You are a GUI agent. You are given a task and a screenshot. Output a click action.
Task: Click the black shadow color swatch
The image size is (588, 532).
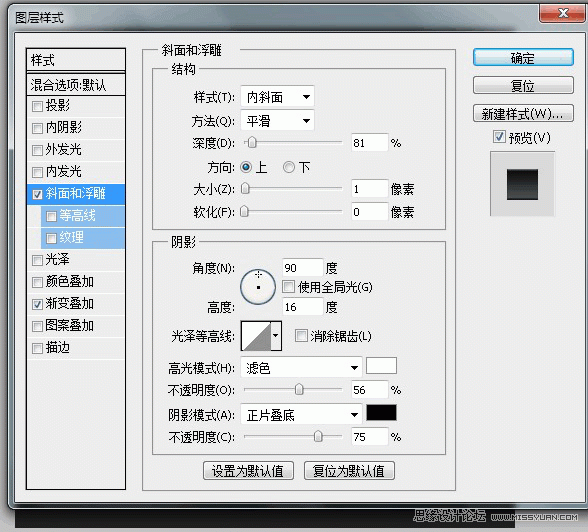click(x=381, y=412)
